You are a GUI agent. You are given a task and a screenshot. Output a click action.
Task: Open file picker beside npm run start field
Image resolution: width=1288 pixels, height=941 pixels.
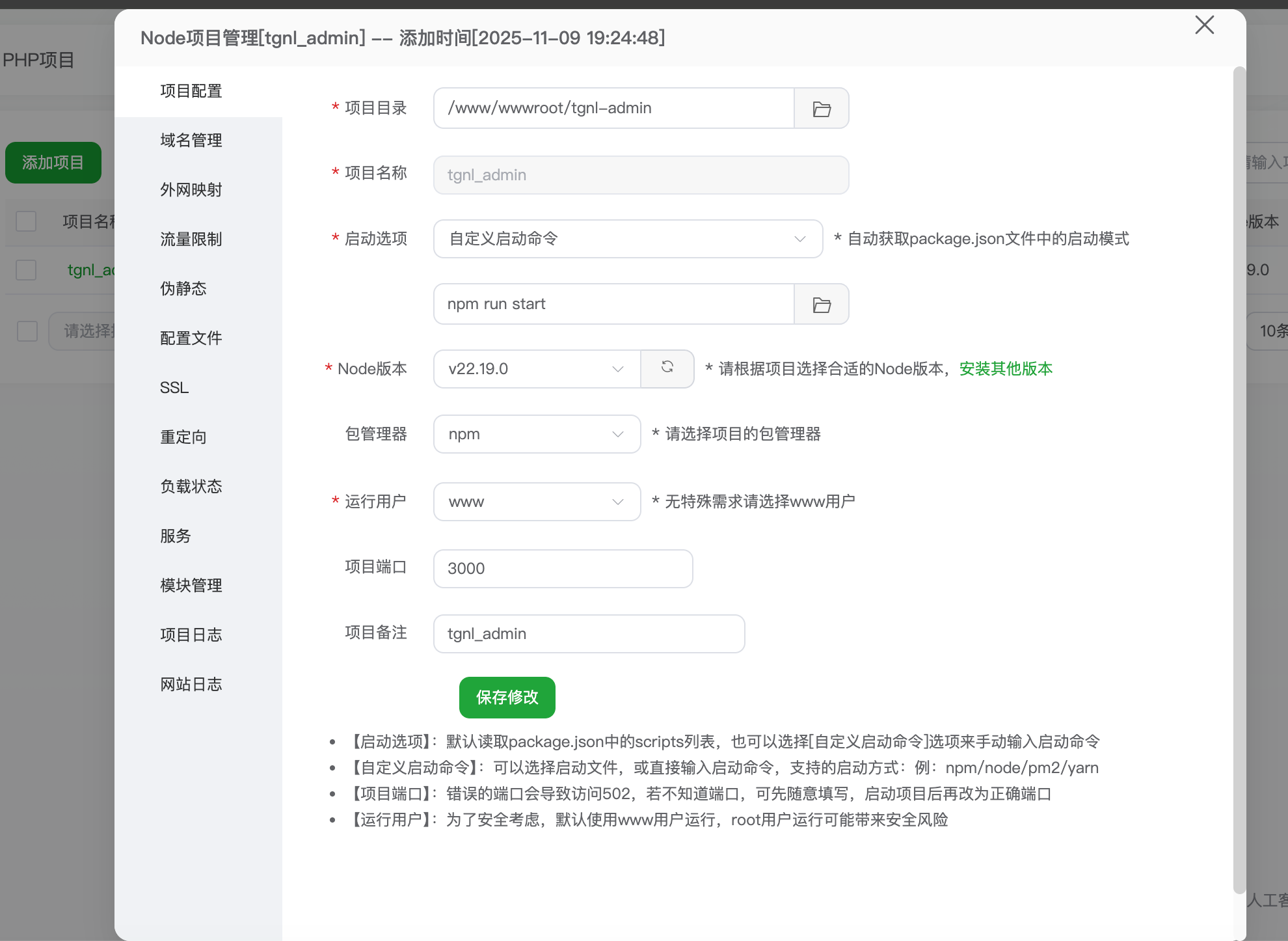coord(822,304)
